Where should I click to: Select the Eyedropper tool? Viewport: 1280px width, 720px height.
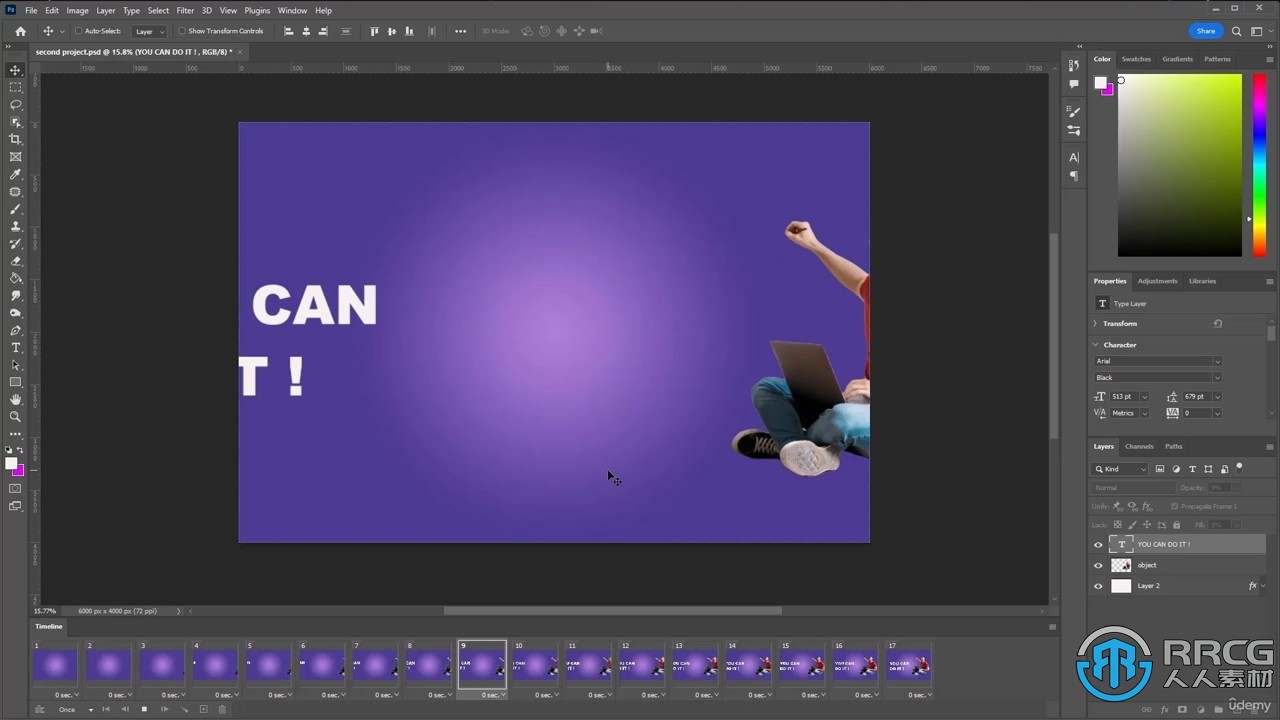[x=15, y=174]
